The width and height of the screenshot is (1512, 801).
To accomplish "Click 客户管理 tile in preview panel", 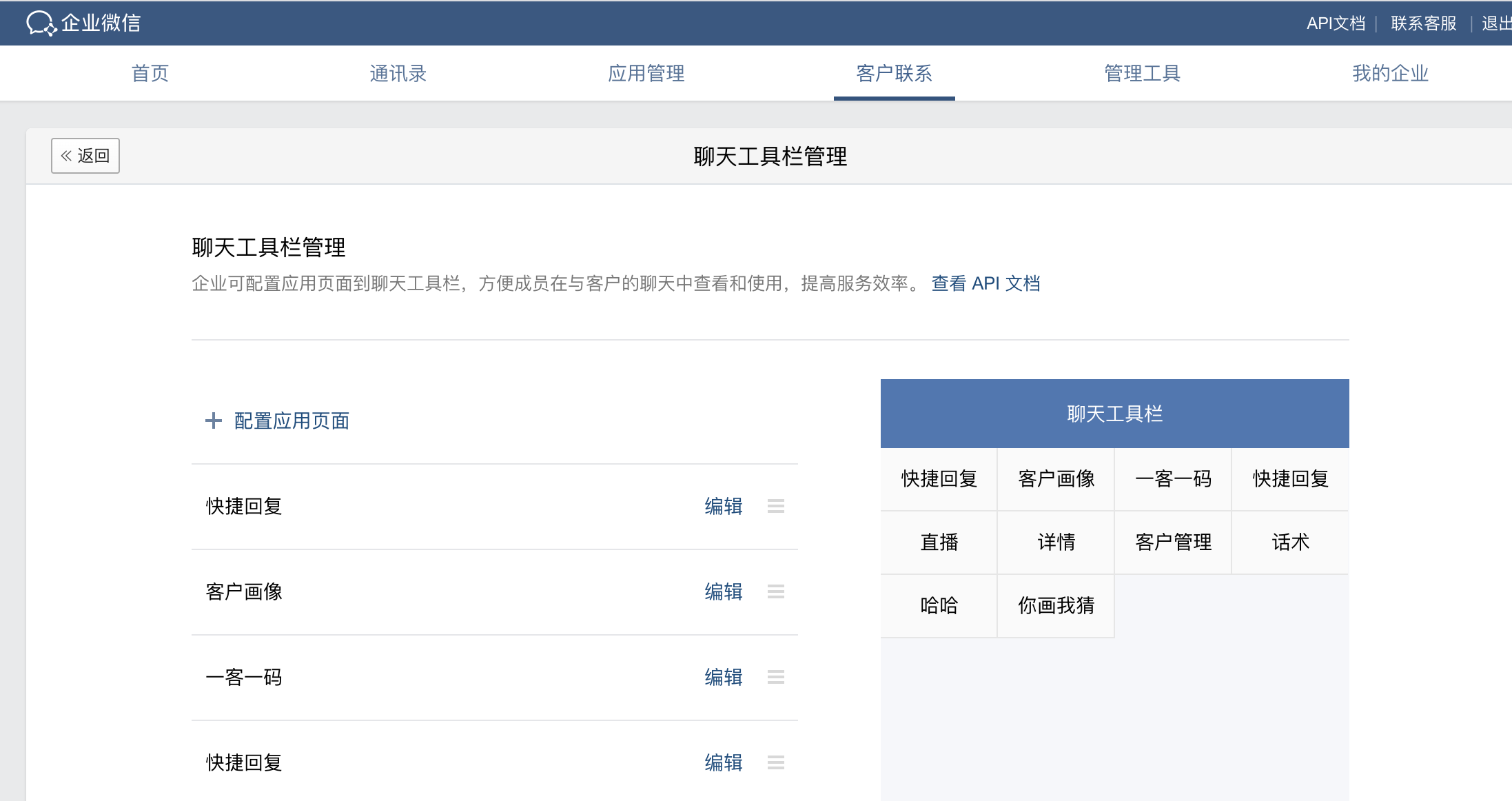I will (1173, 543).
